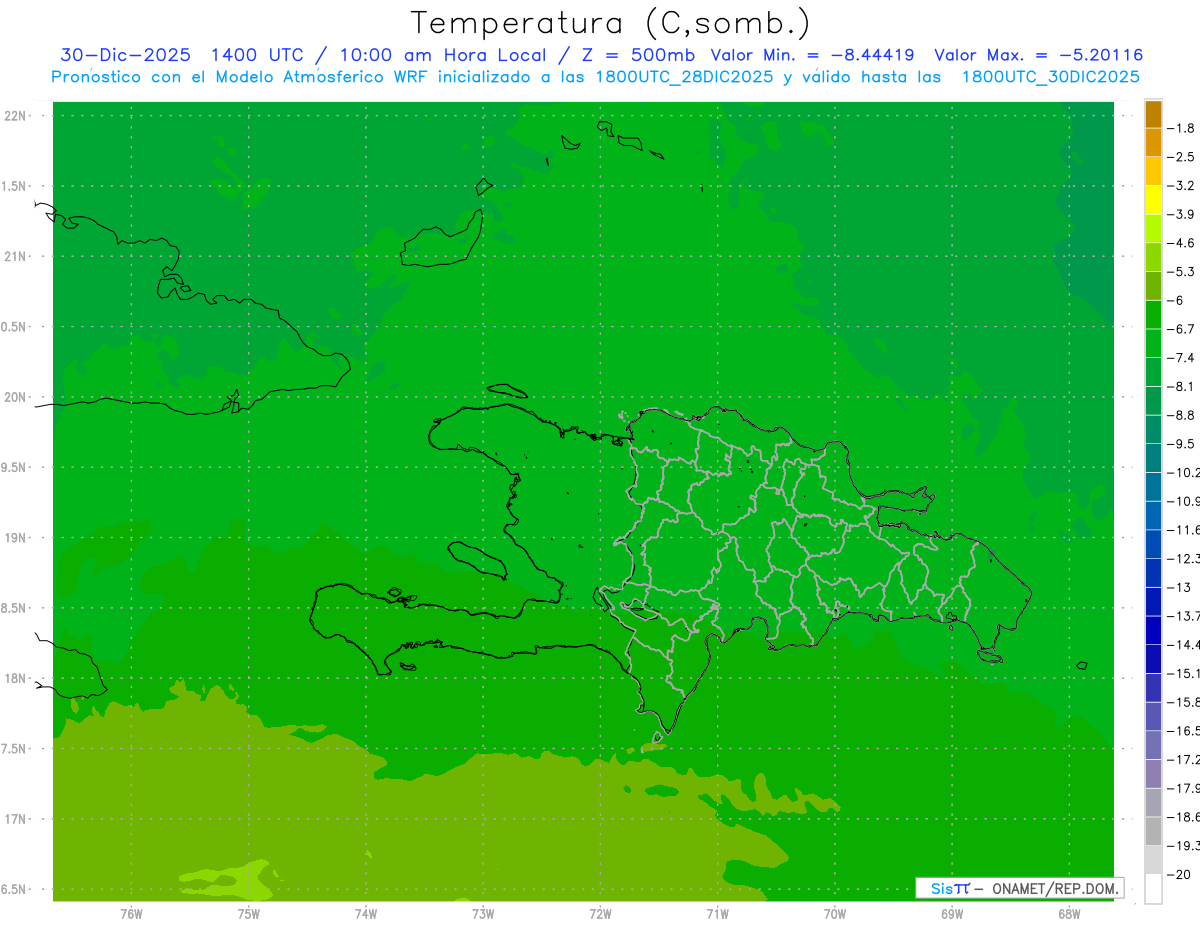Click the '-19.3' colorbar value

[1183, 846]
